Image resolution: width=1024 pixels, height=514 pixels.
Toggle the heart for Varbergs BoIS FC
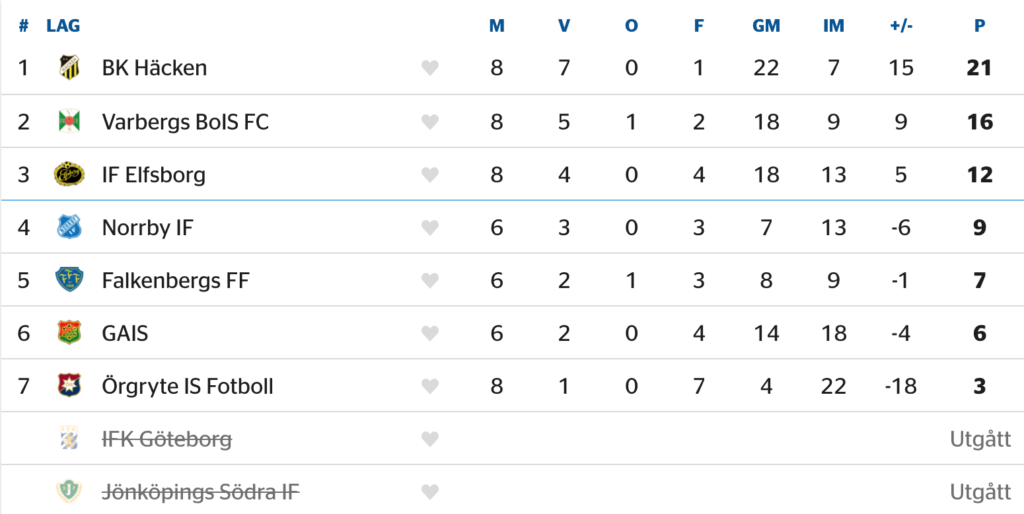430,122
